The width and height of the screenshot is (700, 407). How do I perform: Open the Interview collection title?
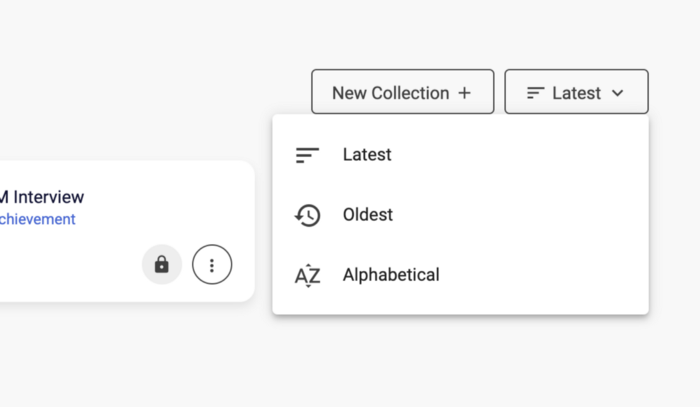[42, 197]
